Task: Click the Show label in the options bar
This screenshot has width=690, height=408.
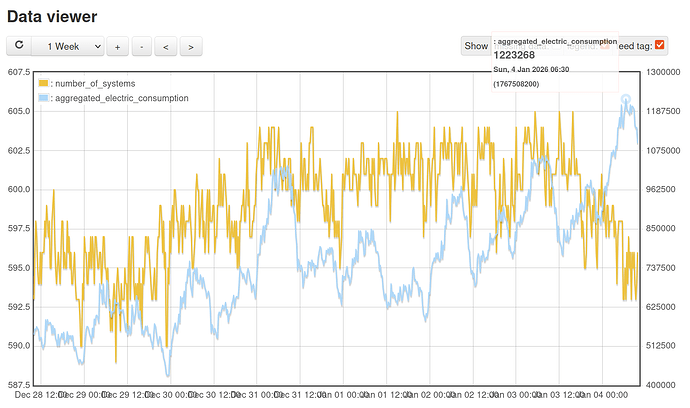Action: pos(474,45)
